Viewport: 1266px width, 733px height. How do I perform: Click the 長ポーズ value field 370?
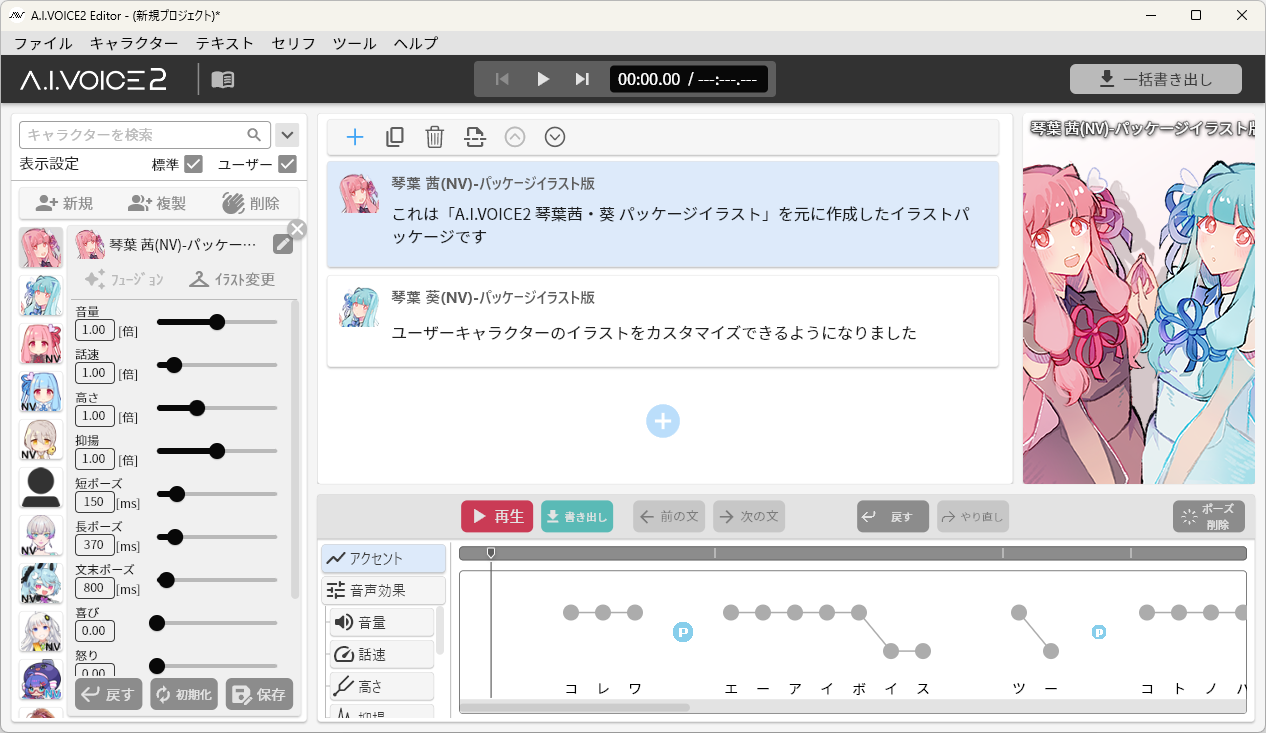tap(95, 545)
